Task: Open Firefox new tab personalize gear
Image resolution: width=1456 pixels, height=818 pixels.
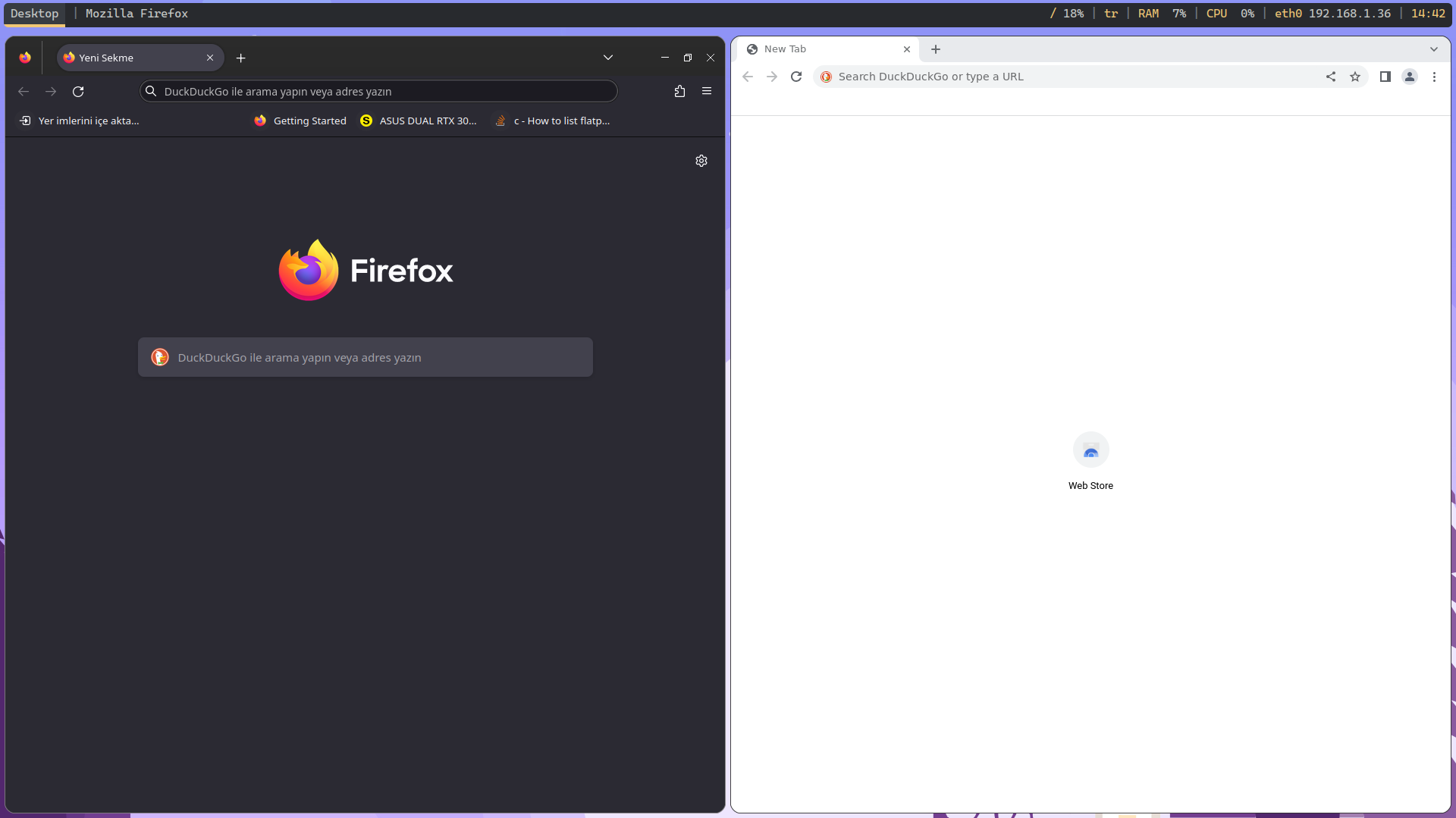Action: click(701, 161)
